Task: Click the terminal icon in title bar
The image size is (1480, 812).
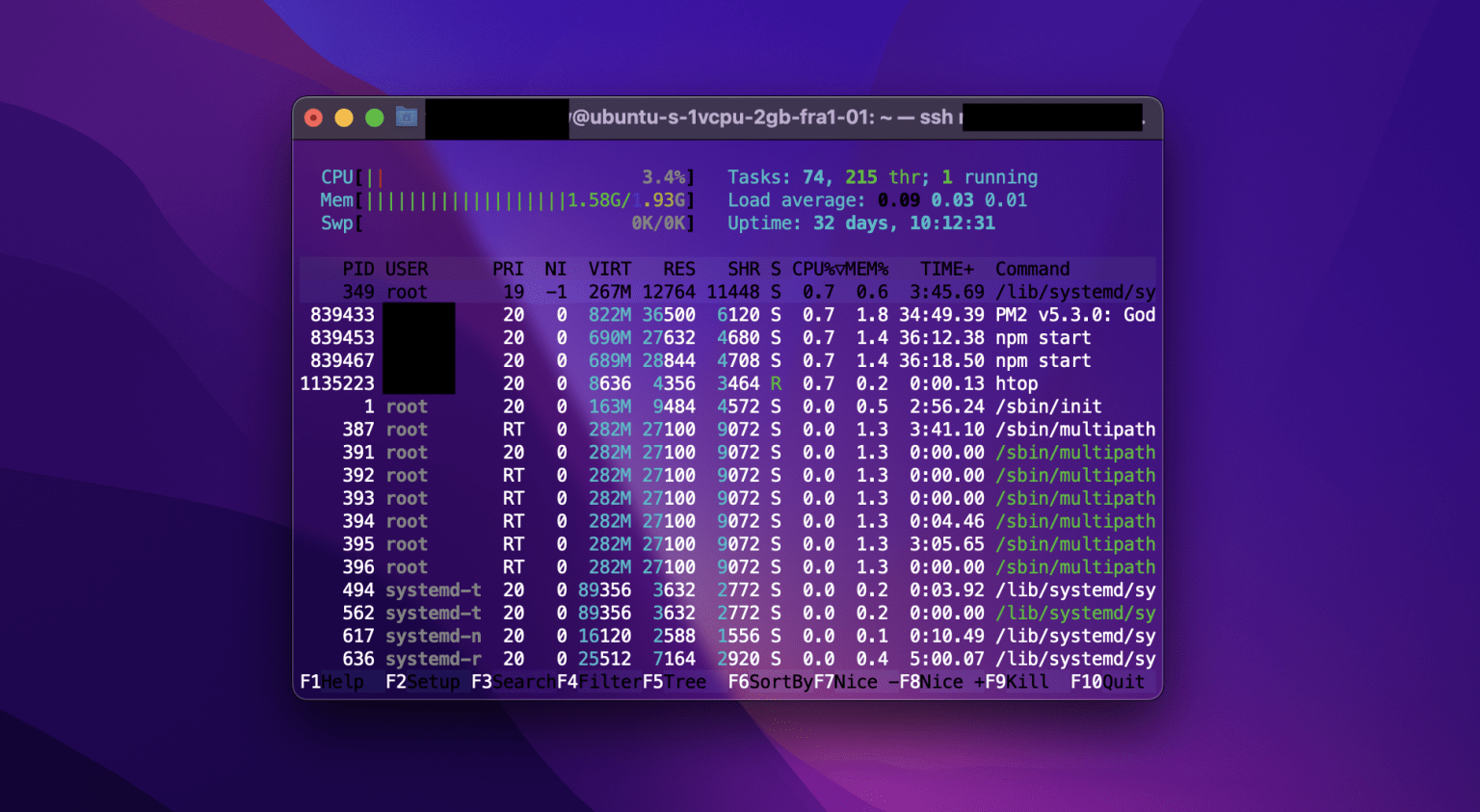Action: 407,117
